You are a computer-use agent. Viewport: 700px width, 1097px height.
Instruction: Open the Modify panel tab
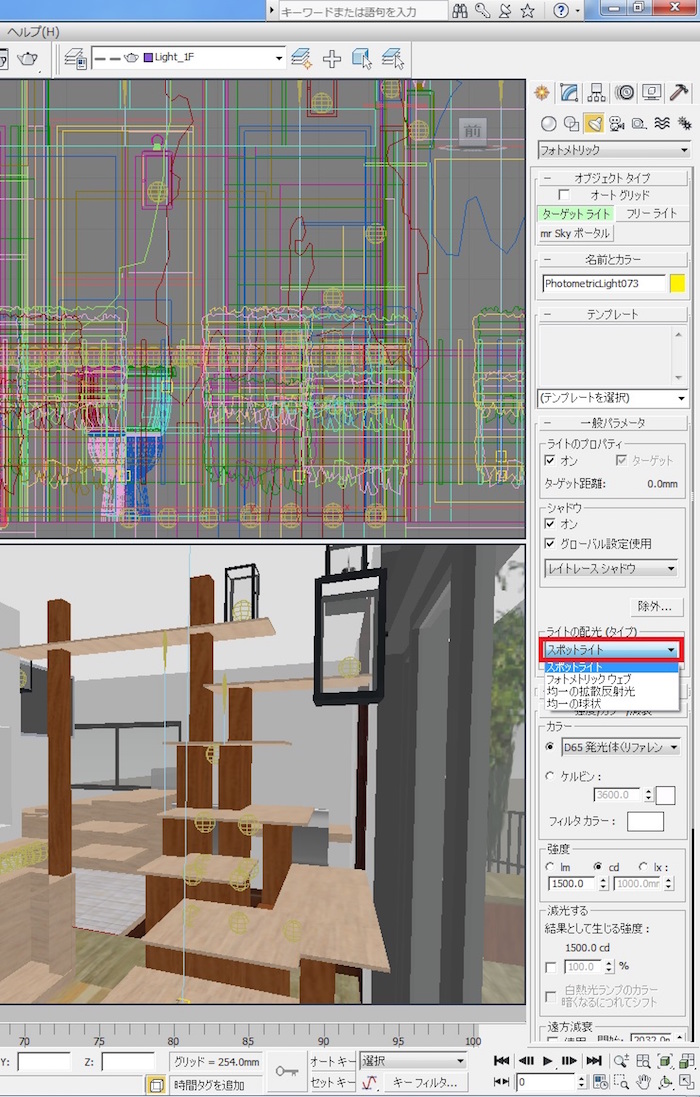click(569, 93)
